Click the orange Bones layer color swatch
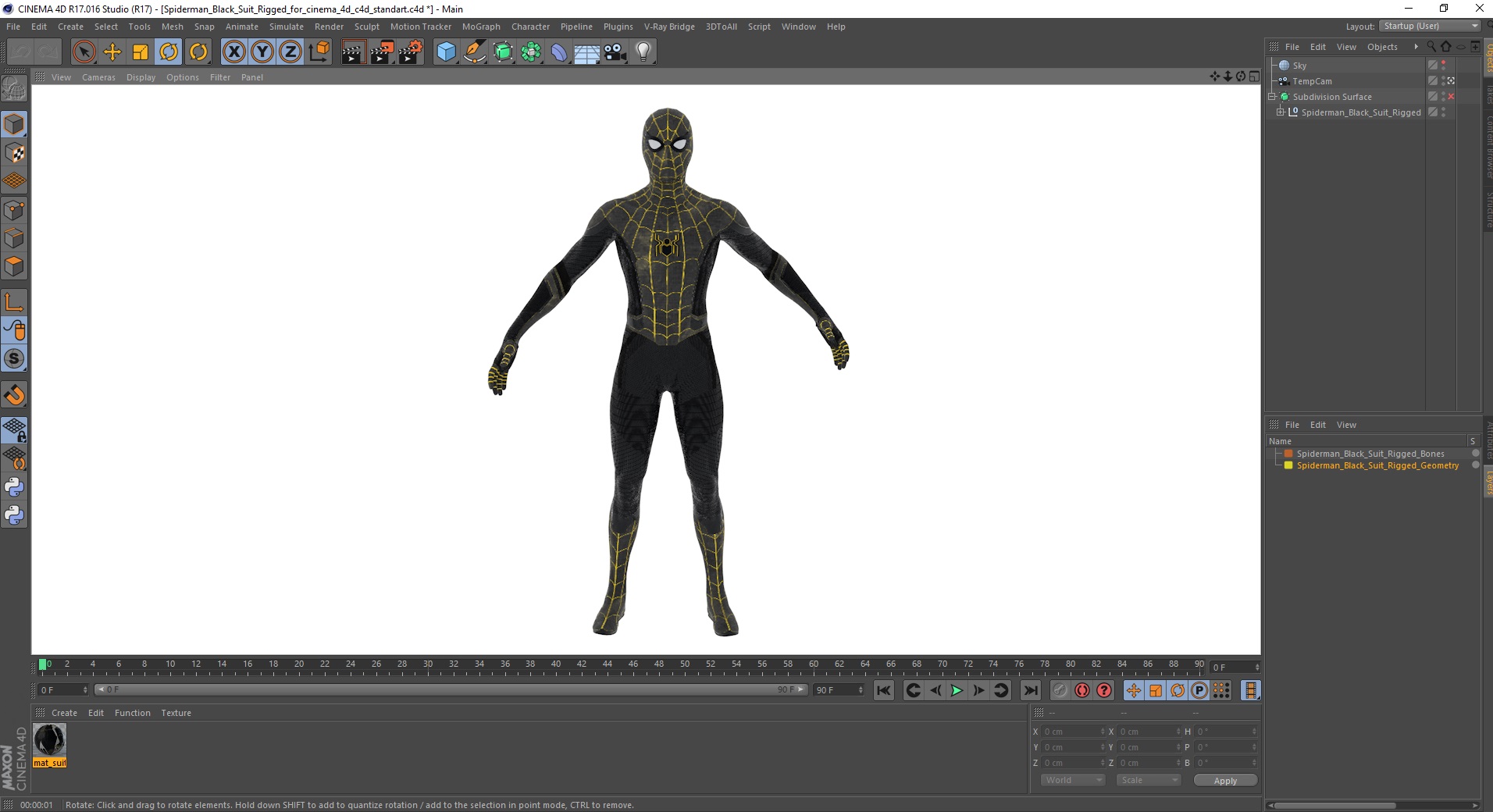Screen dimensions: 1493x812 [x=1288, y=454]
